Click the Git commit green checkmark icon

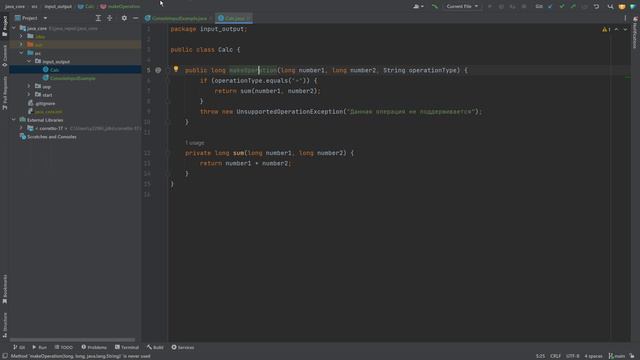pyautogui.click(x=562, y=7)
